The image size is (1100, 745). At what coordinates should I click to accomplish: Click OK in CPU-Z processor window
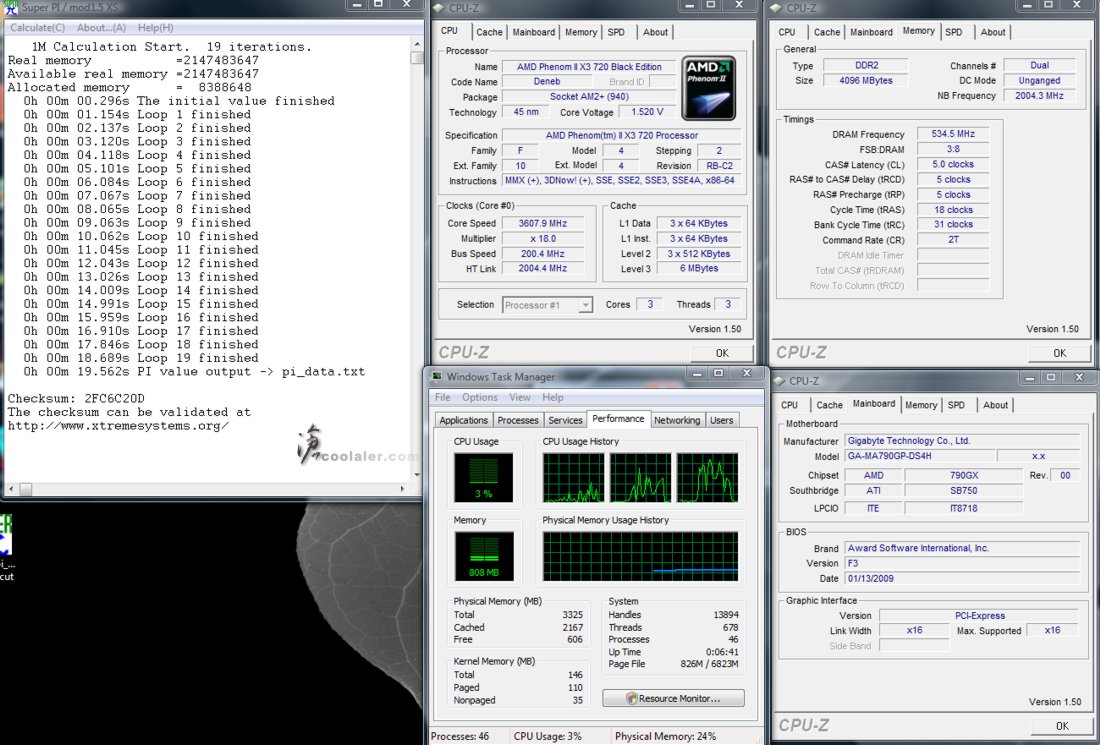tap(722, 353)
